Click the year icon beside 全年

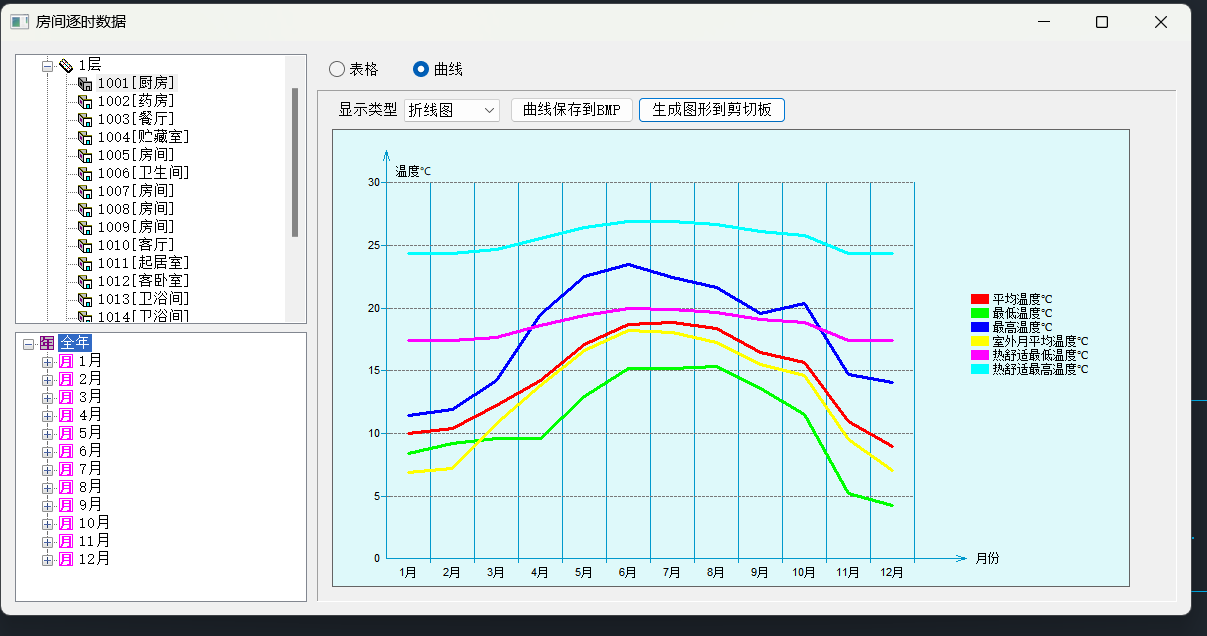tap(47, 343)
